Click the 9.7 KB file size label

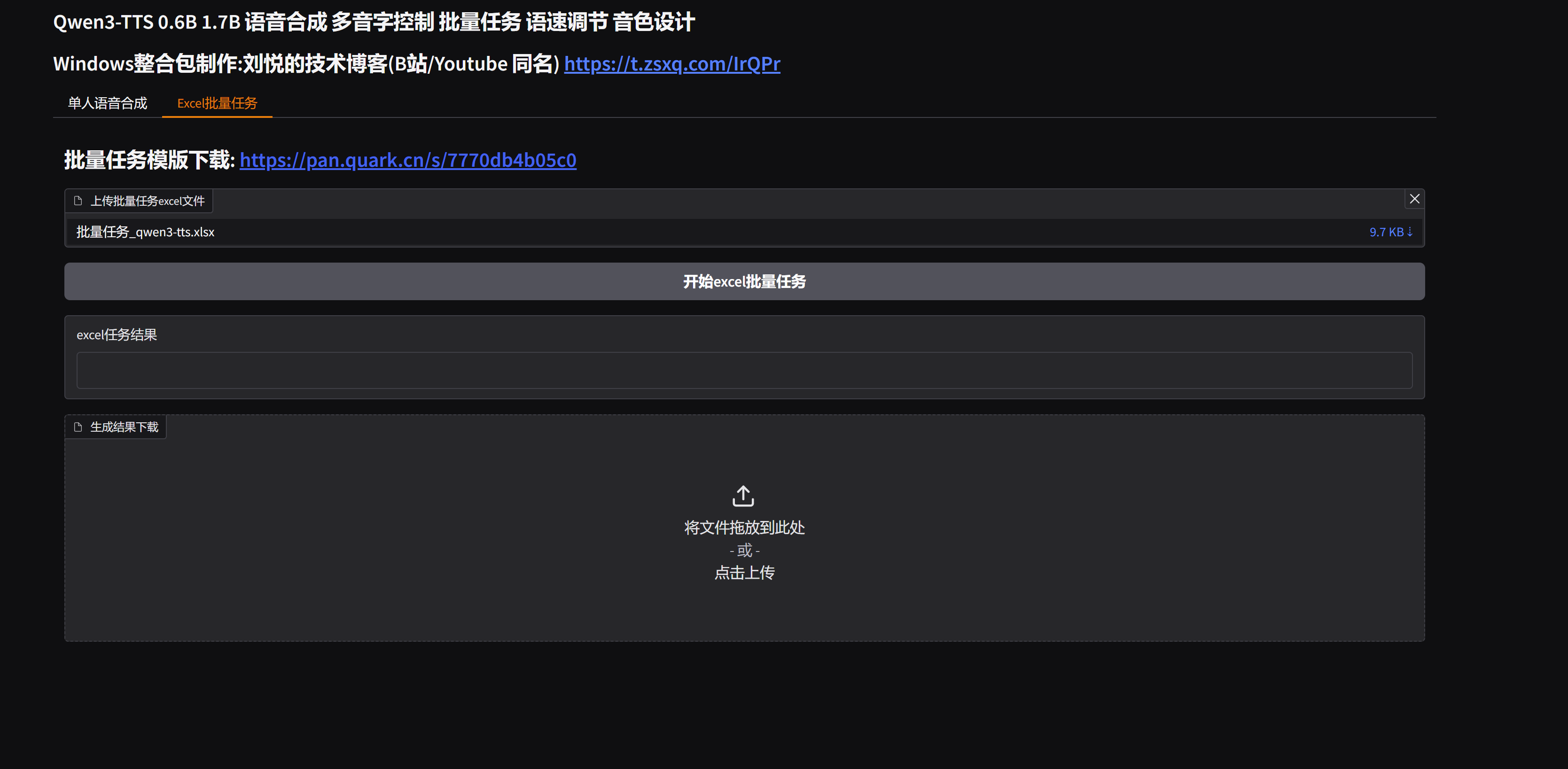coord(1387,232)
